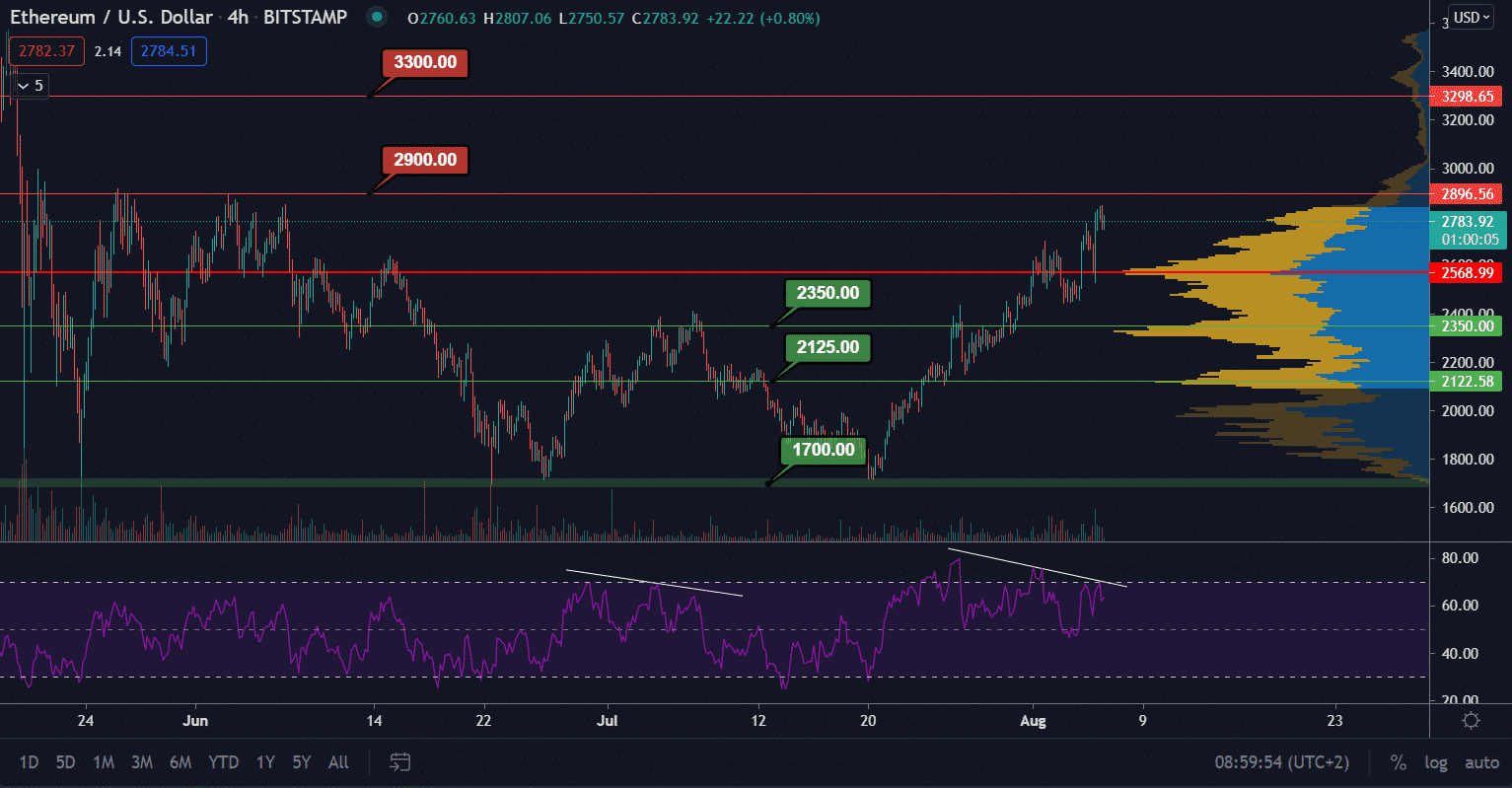Click the red sell price 2782.37 button
The width and height of the screenshot is (1512, 788).
pos(47,50)
